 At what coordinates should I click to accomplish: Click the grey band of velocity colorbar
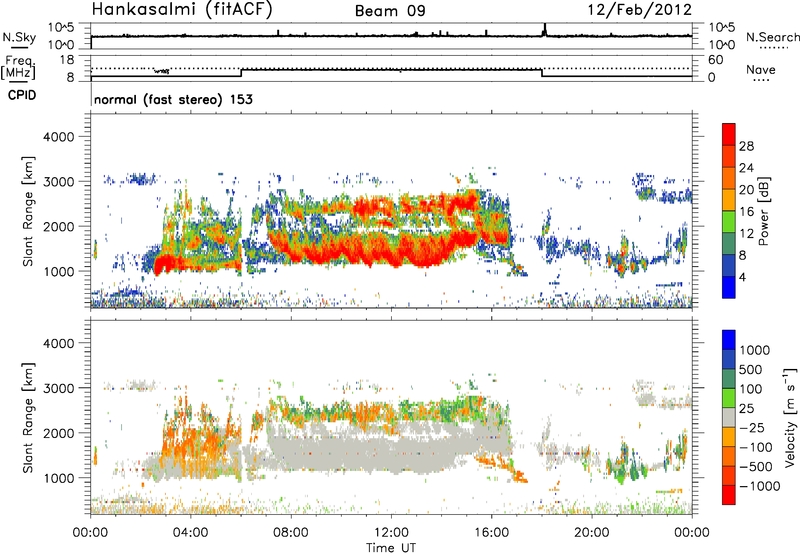coord(729,417)
